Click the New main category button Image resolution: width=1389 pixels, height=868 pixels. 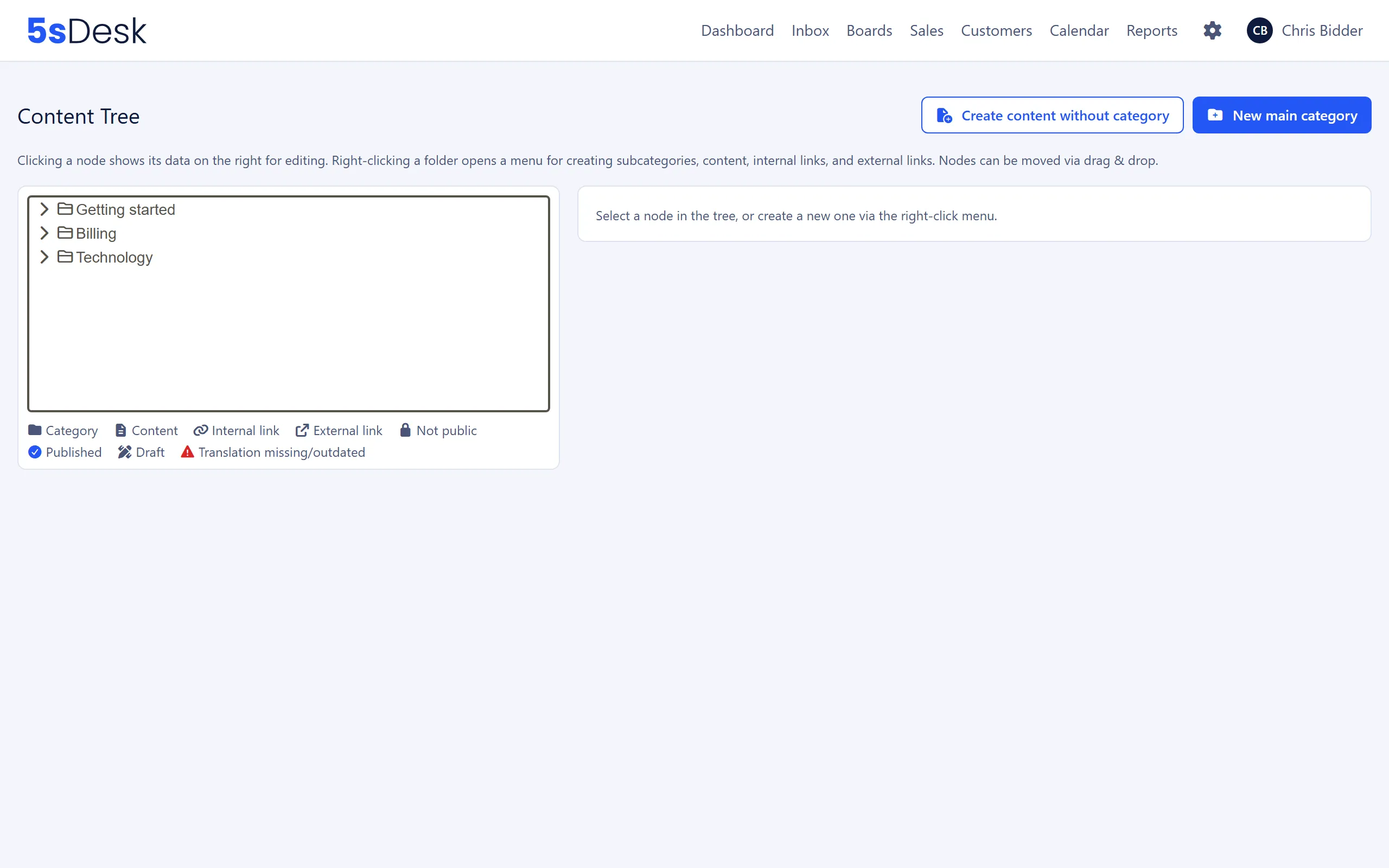1282,116
